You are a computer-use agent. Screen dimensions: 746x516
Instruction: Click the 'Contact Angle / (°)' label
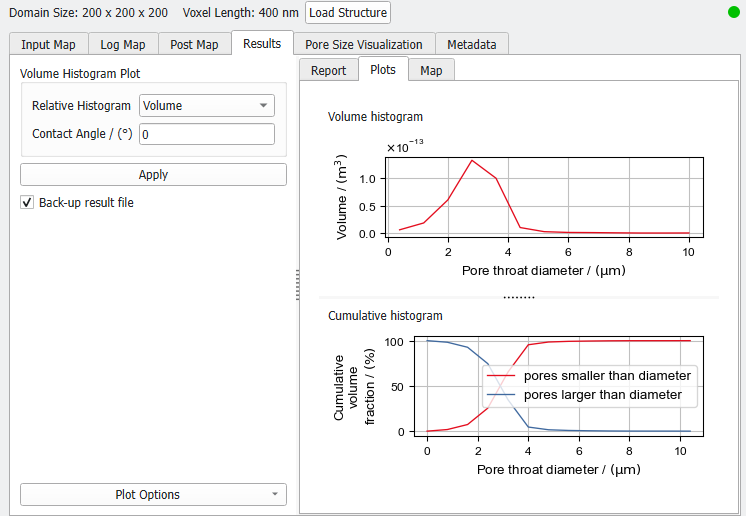click(x=82, y=134)
